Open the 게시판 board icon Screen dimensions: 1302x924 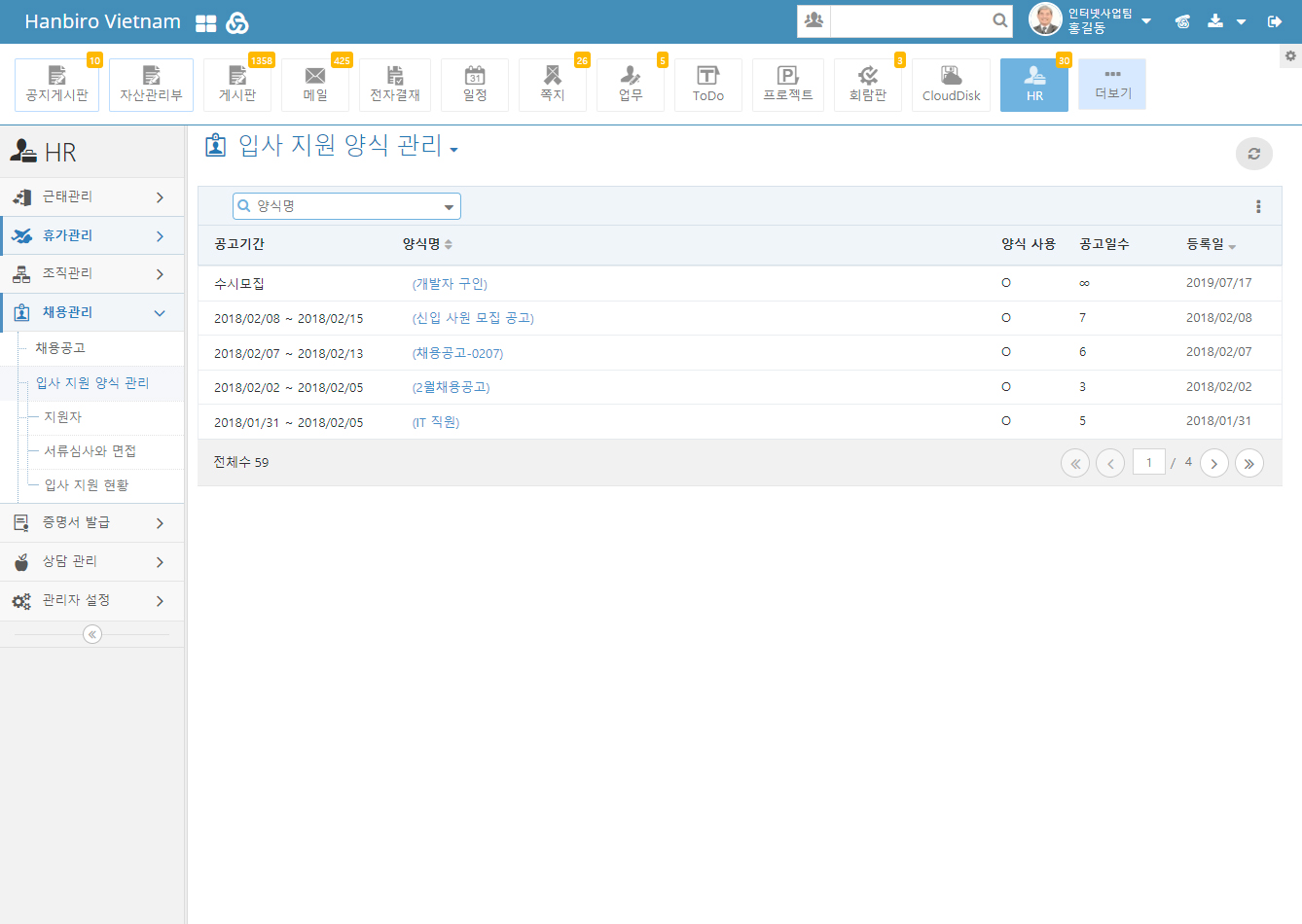pos(237,85)
